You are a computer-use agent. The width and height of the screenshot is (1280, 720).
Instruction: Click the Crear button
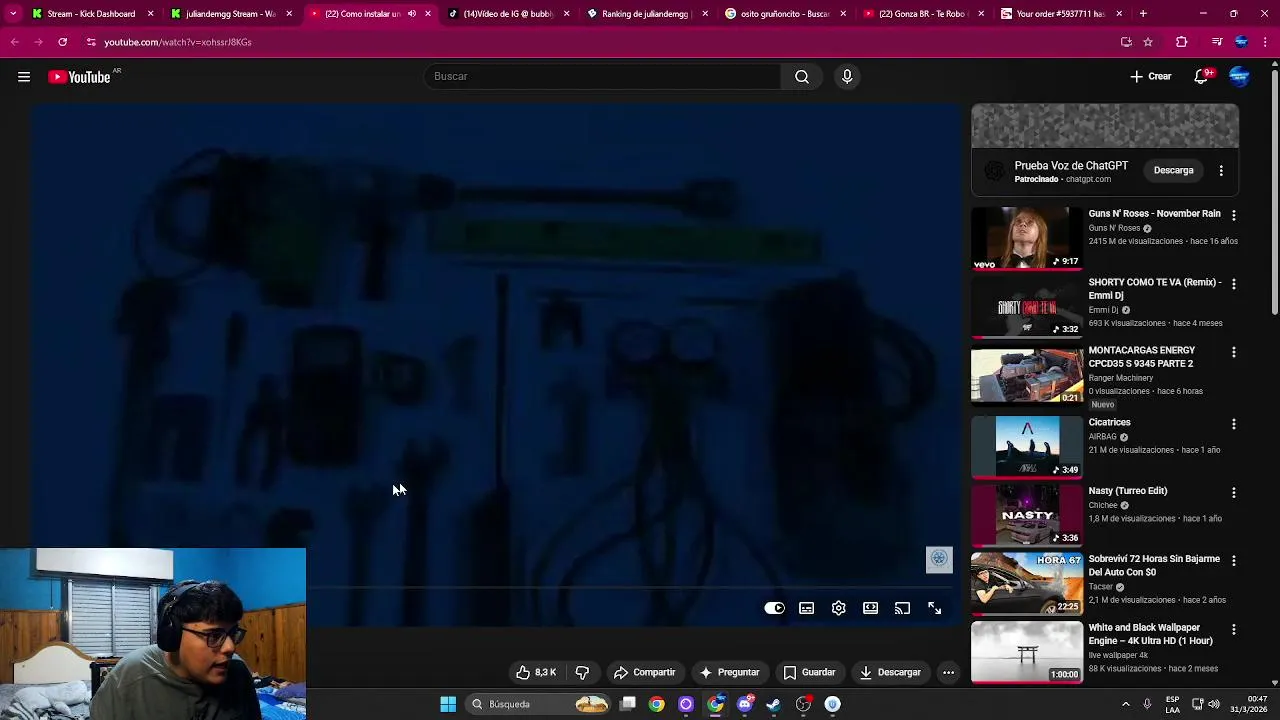pos(1150,77)
